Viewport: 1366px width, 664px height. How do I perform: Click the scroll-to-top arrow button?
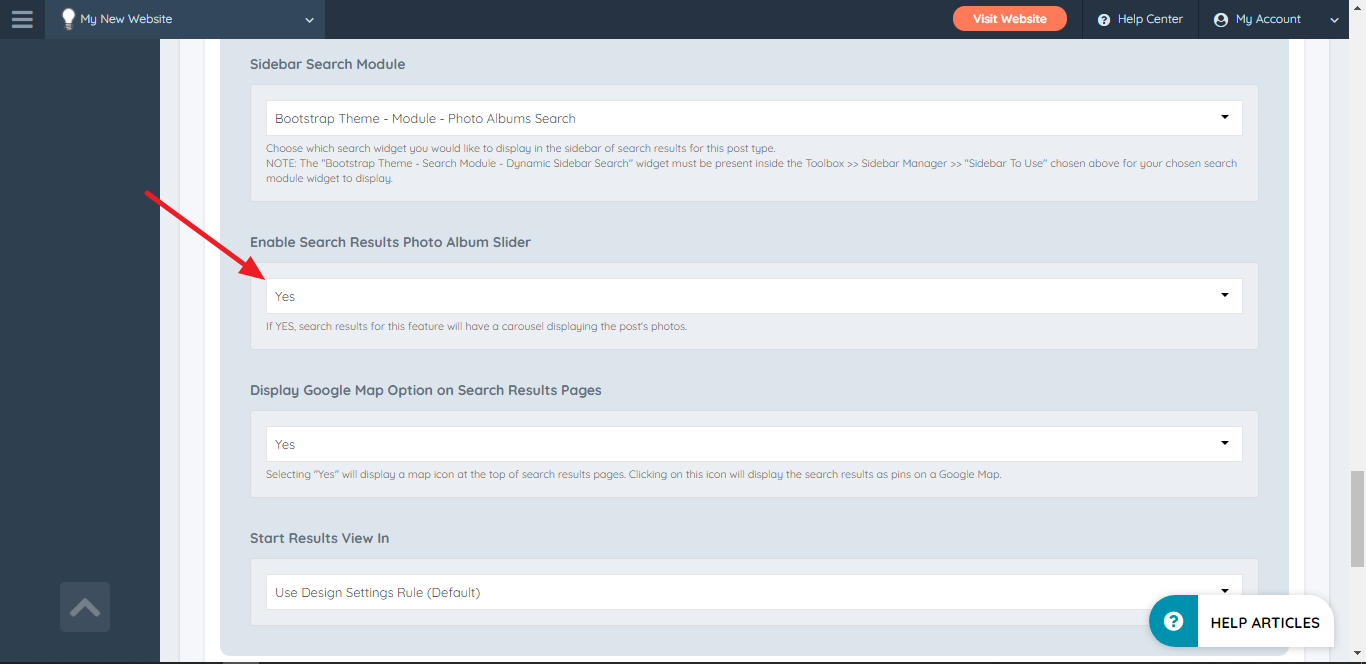(85, 607)
